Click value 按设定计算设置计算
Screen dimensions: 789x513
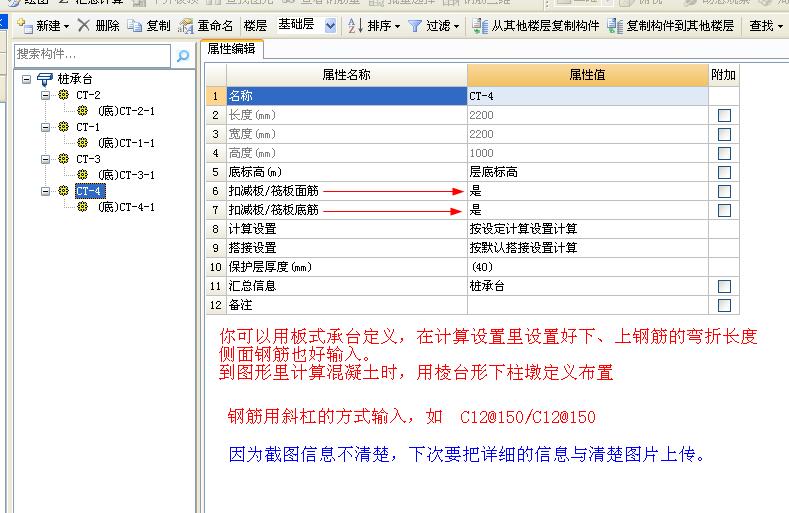(587, 229)
